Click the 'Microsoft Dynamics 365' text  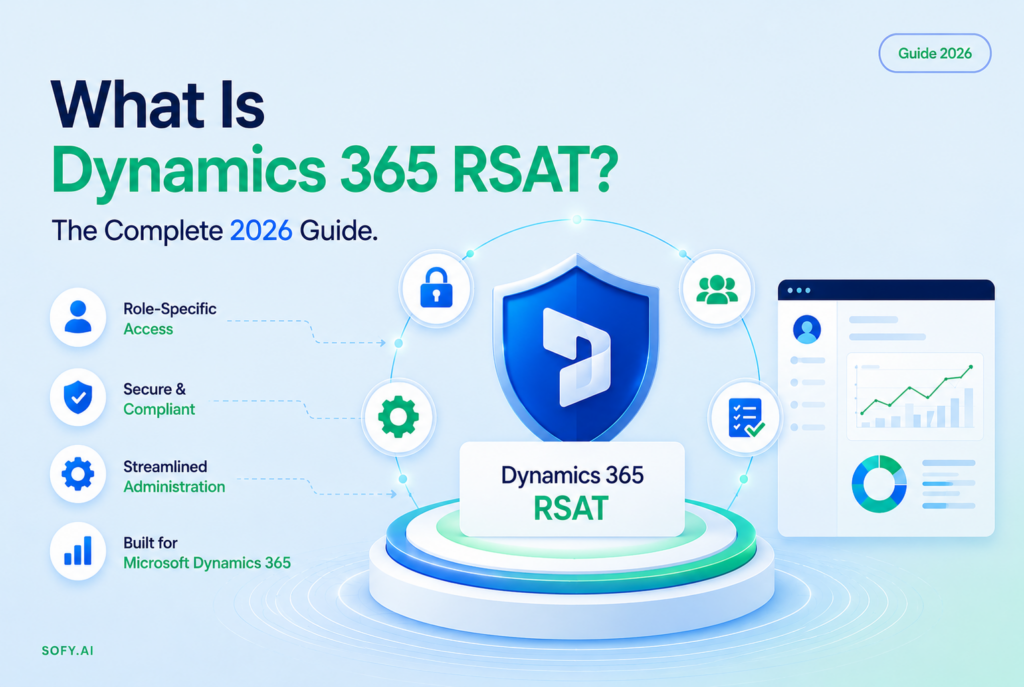click(x=207, y=563)
